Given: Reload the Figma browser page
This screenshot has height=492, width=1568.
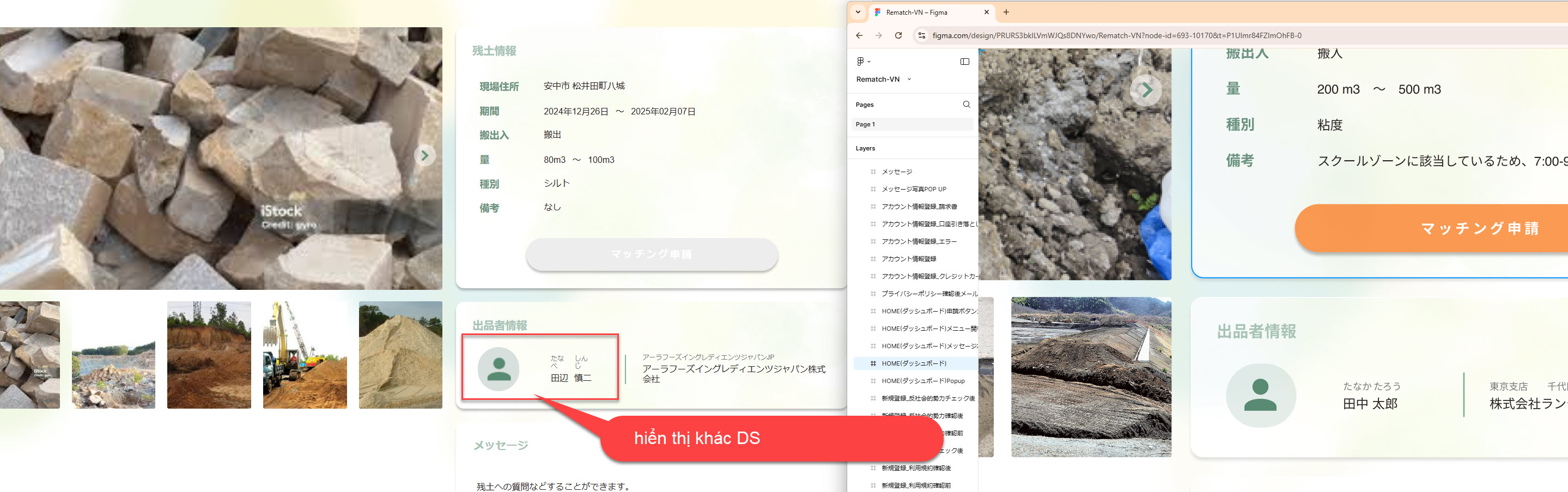Looking at the screenshot, I should point(898,36).
